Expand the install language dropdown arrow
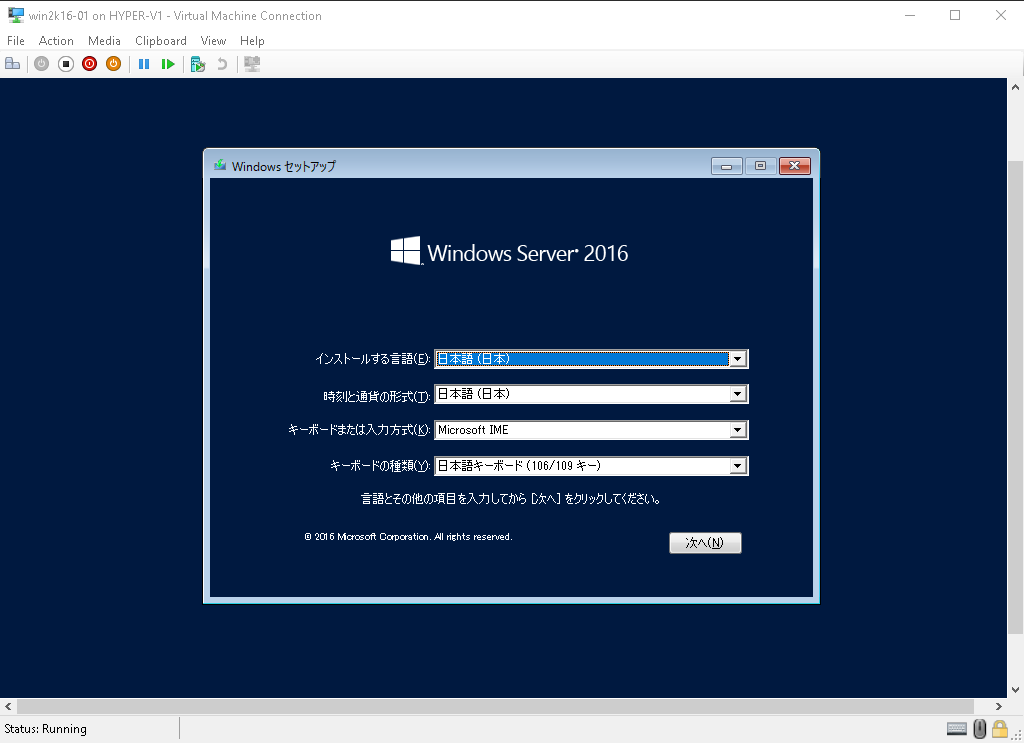 tap(738, 358)
